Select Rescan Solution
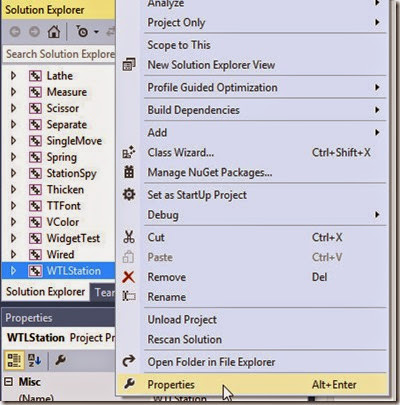 pos(253,339)
